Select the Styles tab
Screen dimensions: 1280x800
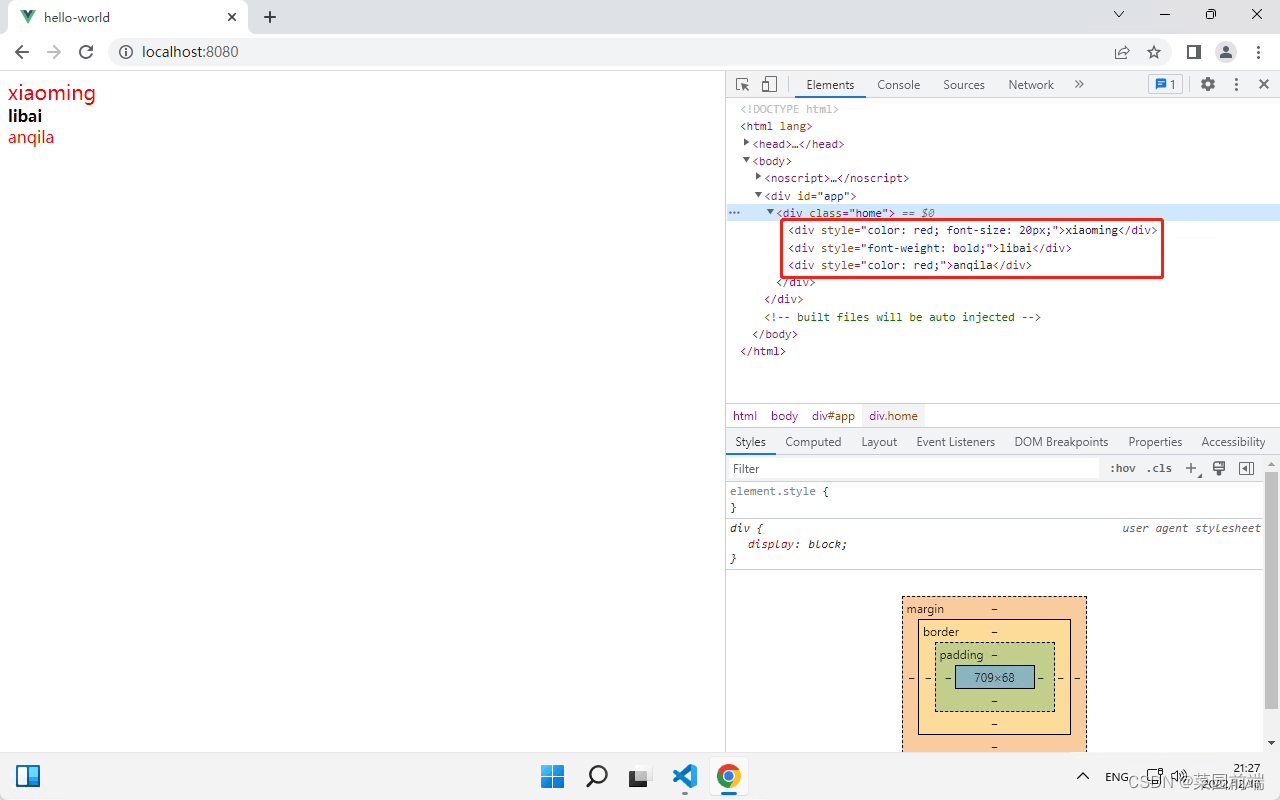coord(750,442)
